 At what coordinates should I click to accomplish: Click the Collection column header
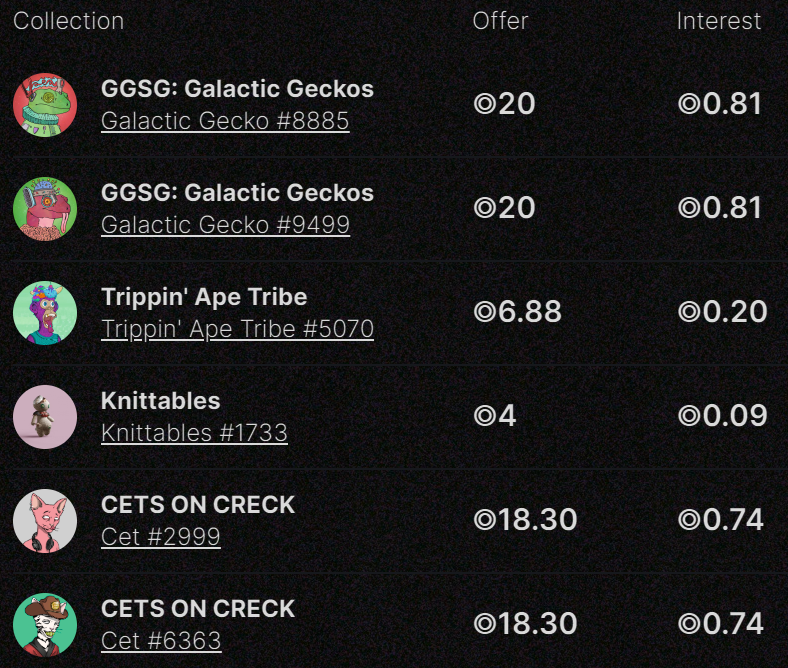pyautogui.click(x=68, y=21)
